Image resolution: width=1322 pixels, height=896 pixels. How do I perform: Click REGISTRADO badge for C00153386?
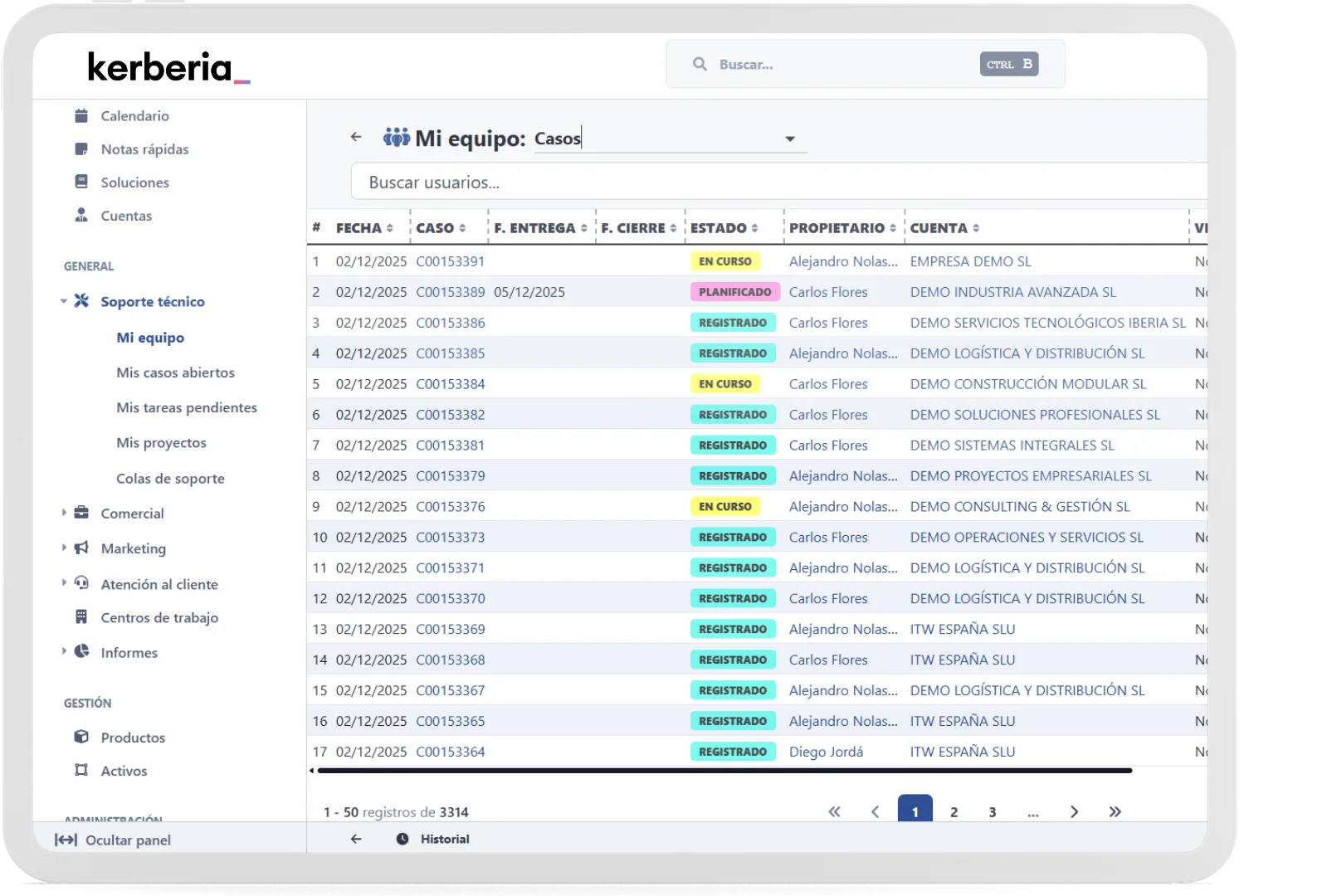click(733, 323)
